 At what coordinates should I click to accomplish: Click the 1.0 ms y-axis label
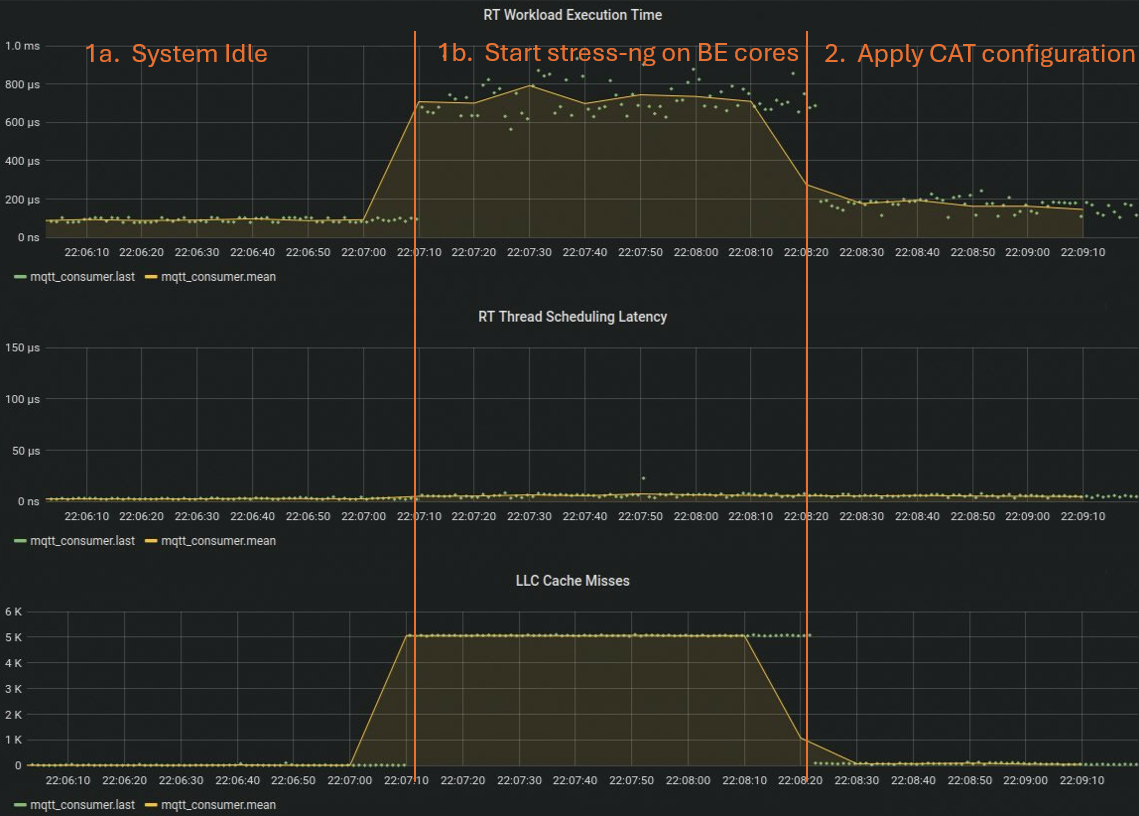pyautogui.click(x=21, y=46)
